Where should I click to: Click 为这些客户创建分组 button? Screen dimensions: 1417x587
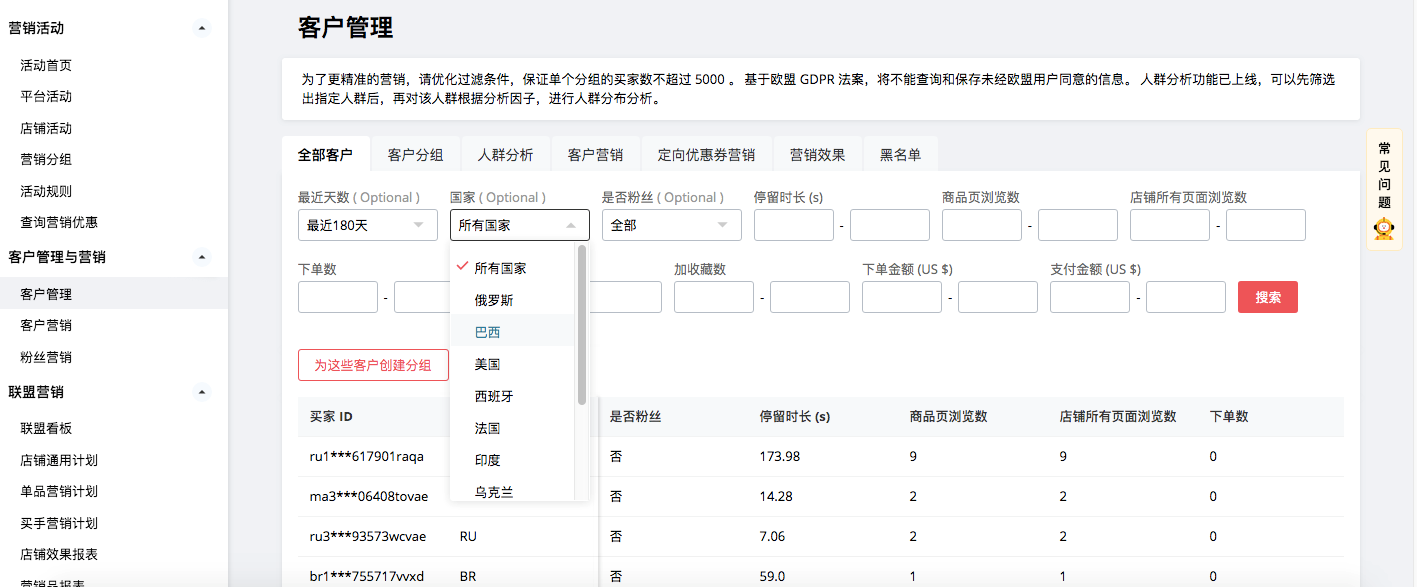[373, 365]
